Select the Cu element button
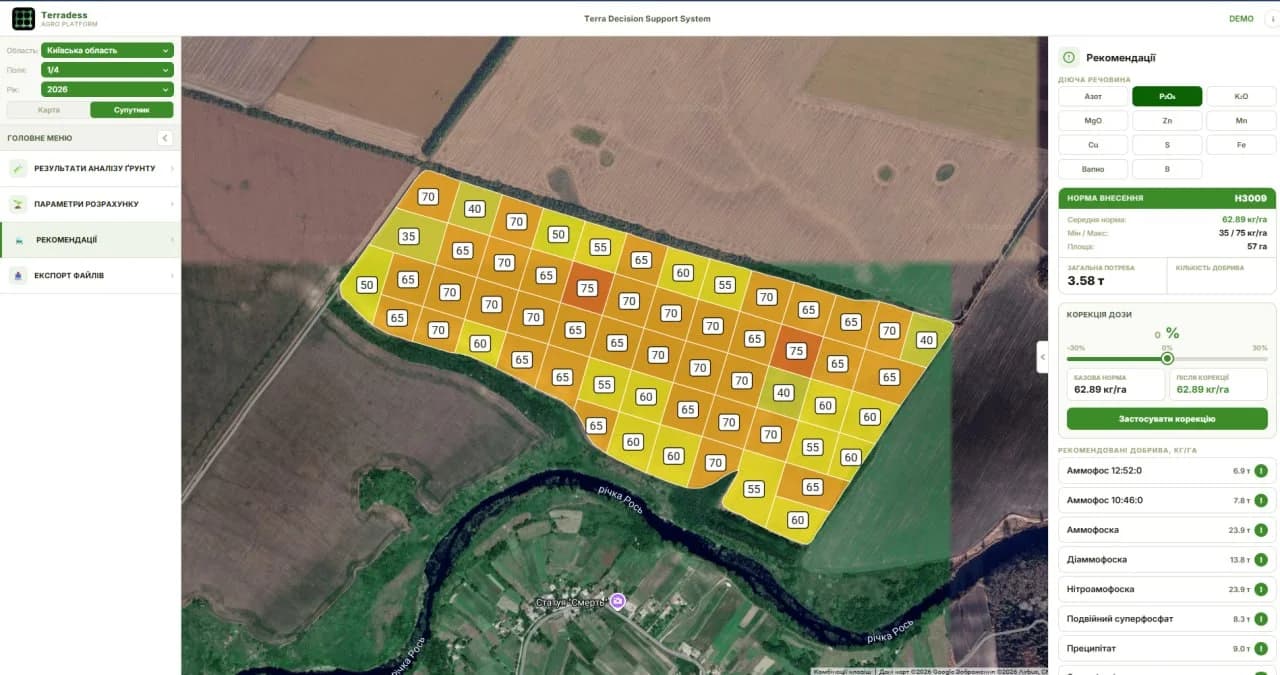The width and height of the screenshot is (1280, 675). (1093, 145)
